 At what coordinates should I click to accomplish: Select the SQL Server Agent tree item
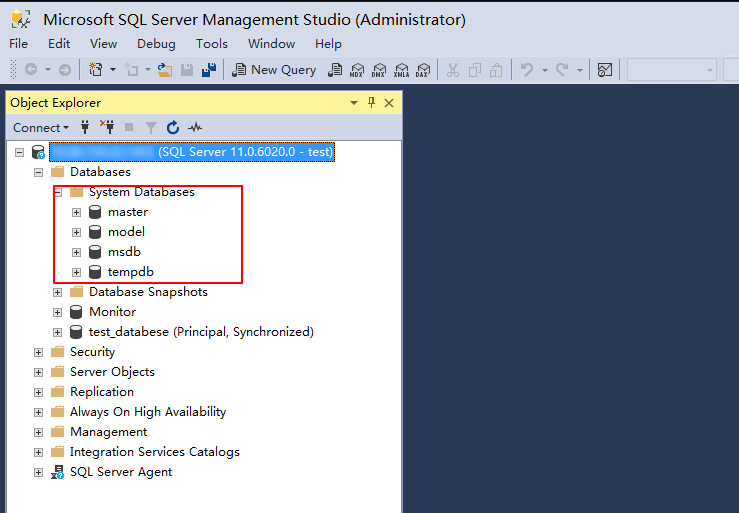pos(121,472)
